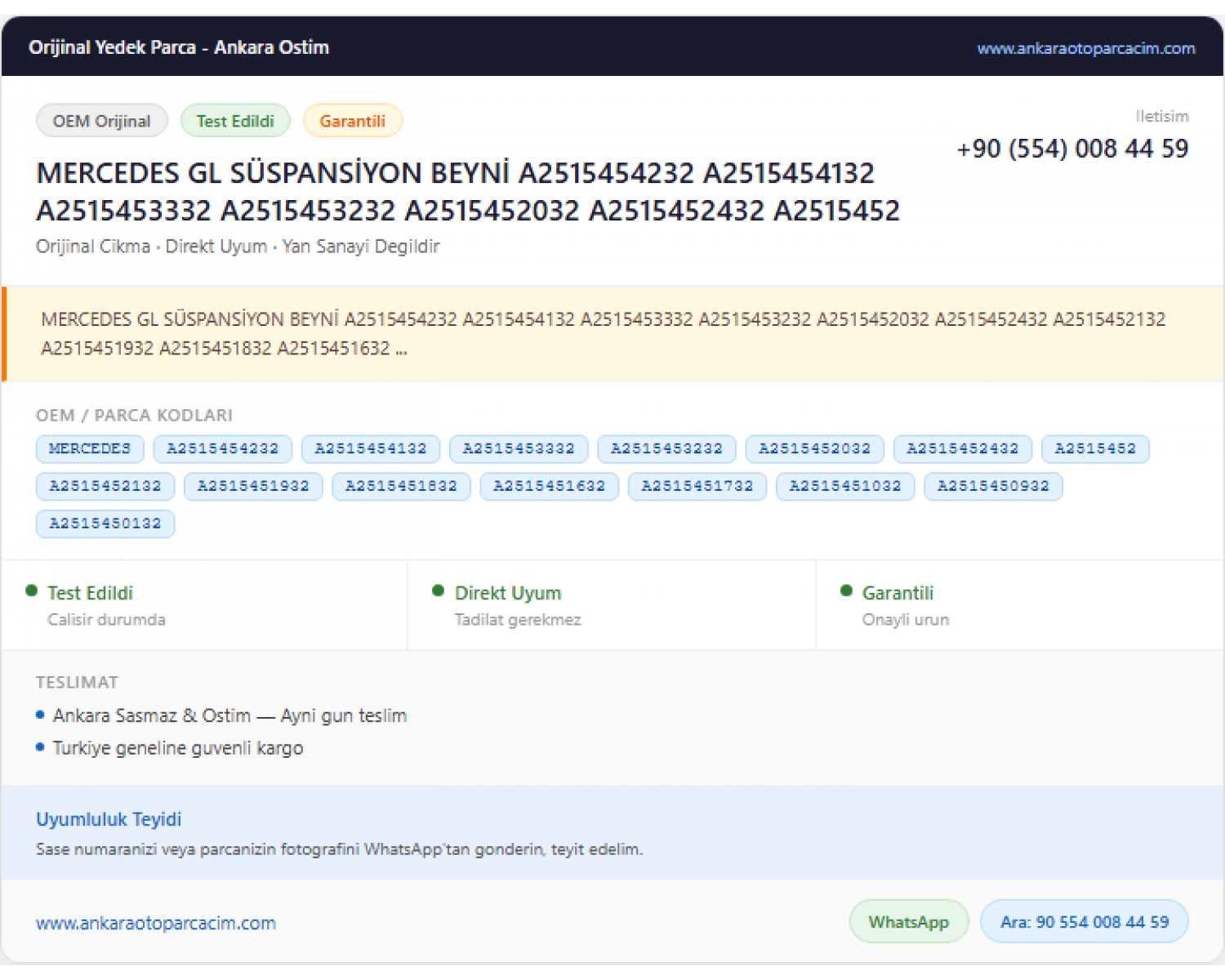The height and width of the screenshot is (980, 1225).
Task: Choose part code chip A2515453332
Action: coord(519,449)
